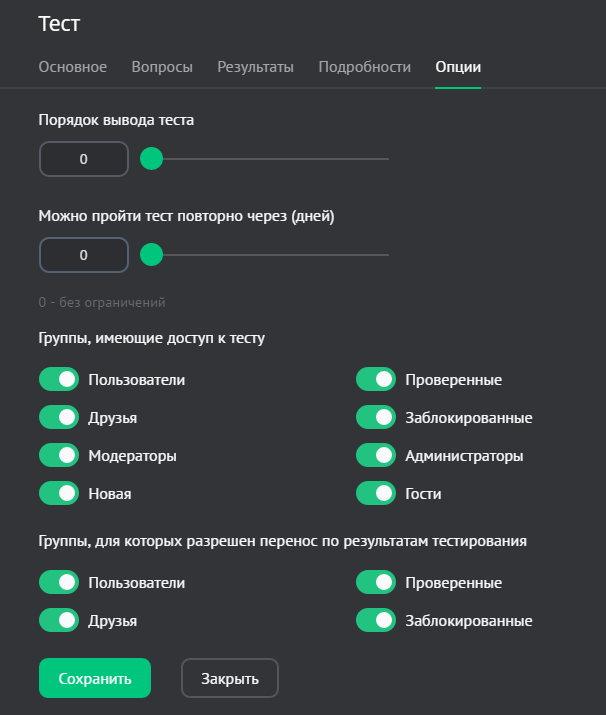This screenshot has height=715, width=606.
Task: Toggle Заблокированные switch in test access groups
Action: coord(376,417)
